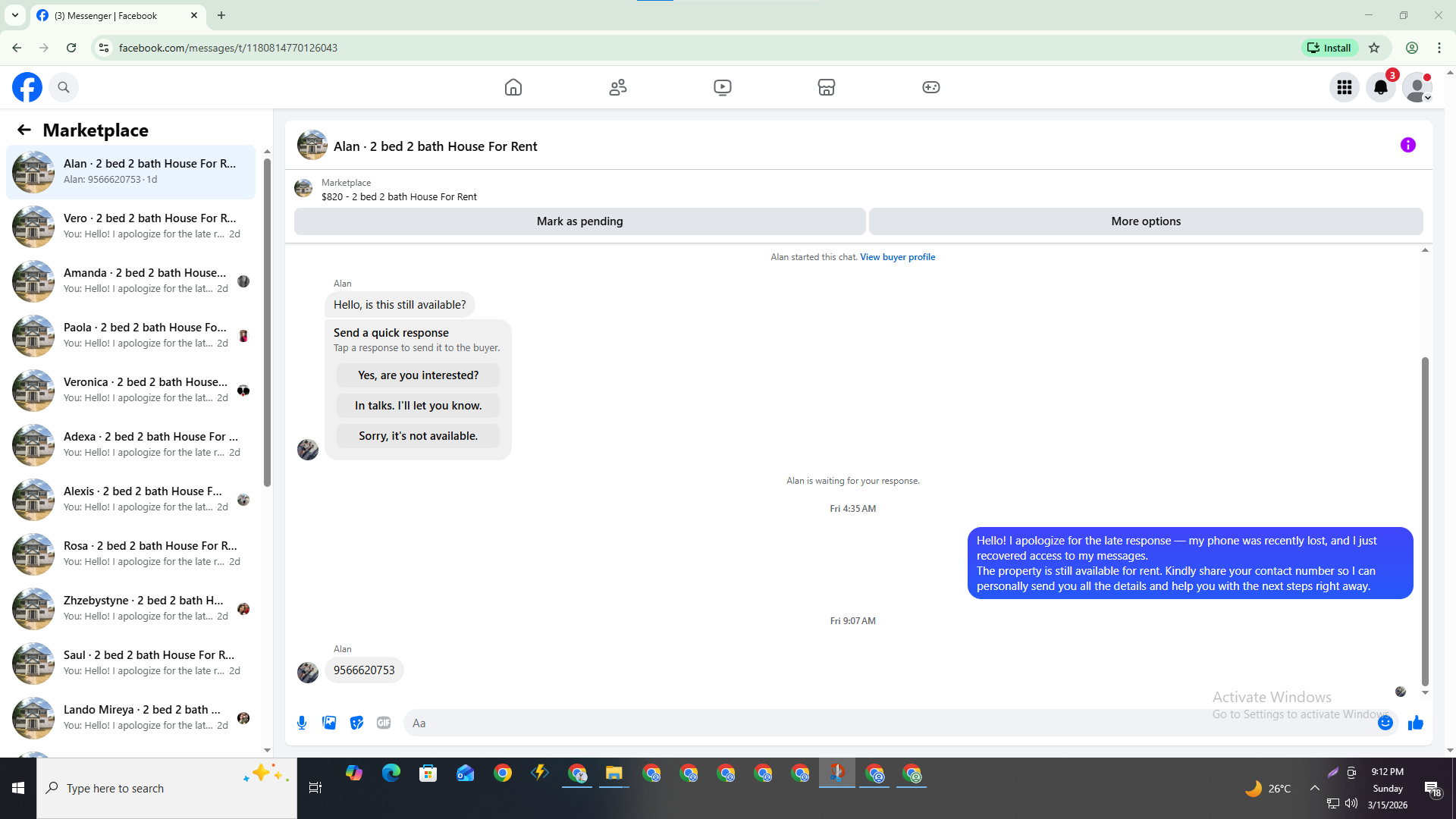Open the Windows Start menu
Image resolution: width=1456 pixels, height=819 pixels.
click(18, 789)
